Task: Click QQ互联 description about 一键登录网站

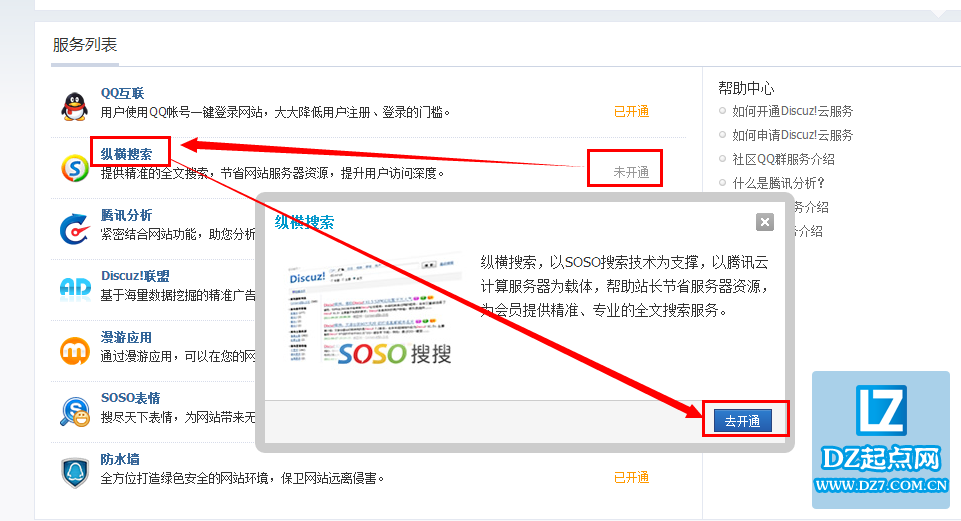Action: click(x=275, y=112)
